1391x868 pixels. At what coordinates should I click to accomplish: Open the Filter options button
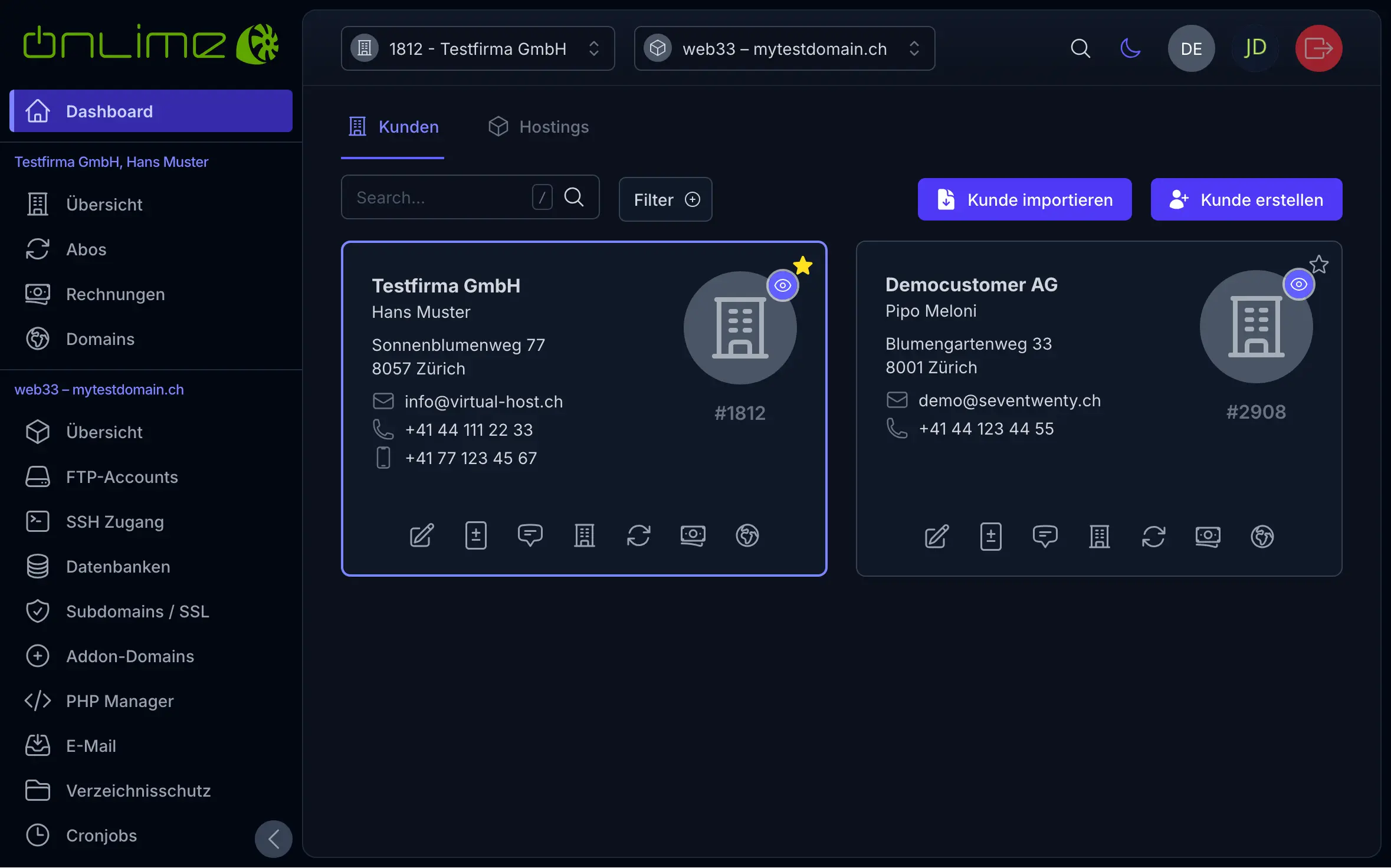coord(665,200)
